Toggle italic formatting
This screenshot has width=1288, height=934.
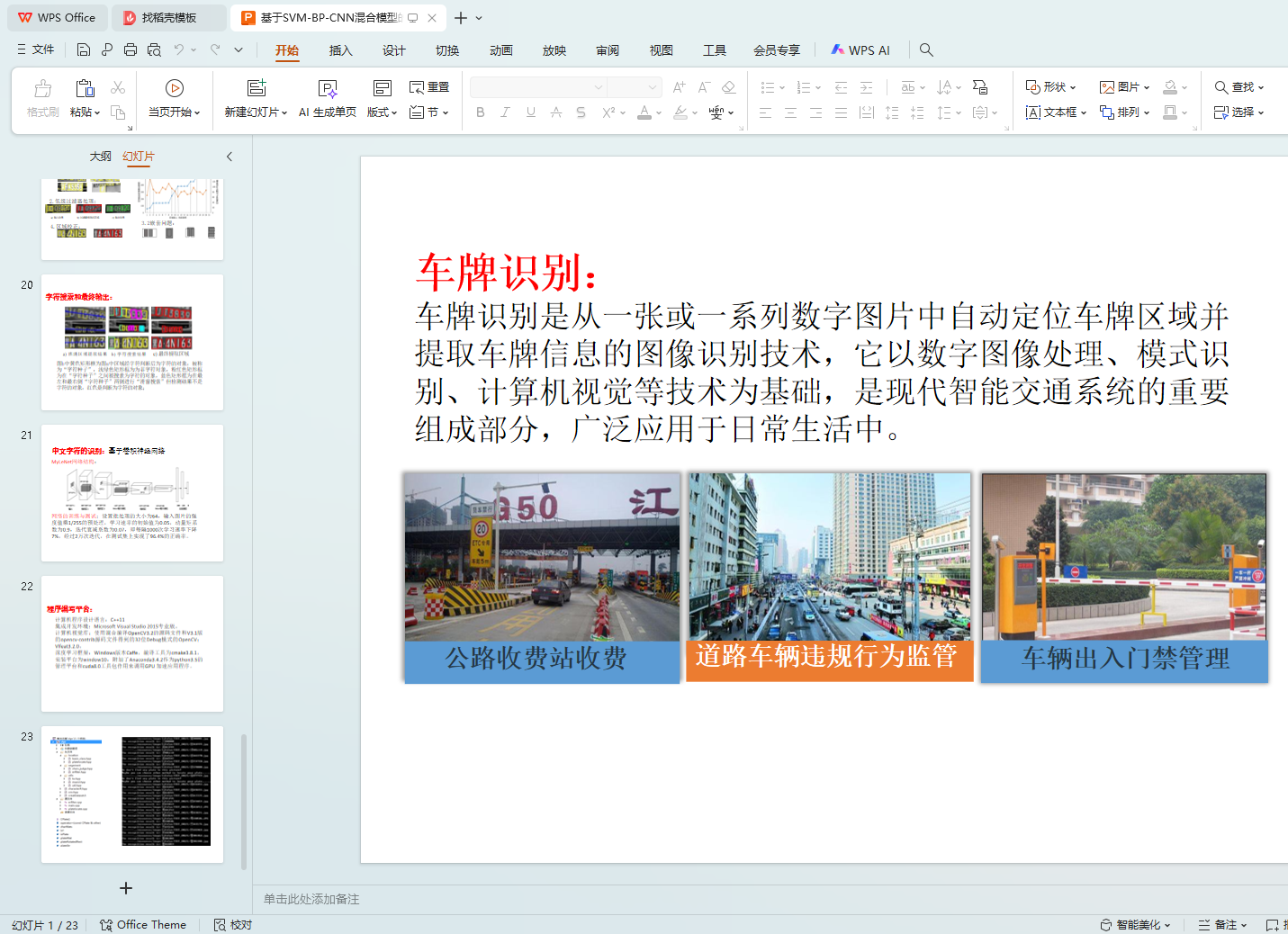[x=505, y=112]
